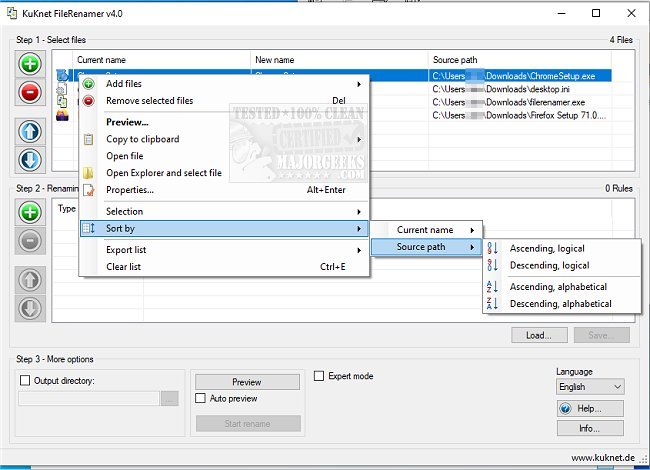Screen dimensions: 650x470
Task: Expand the Selection submenu arrow
Action: (x=359, y=212)
